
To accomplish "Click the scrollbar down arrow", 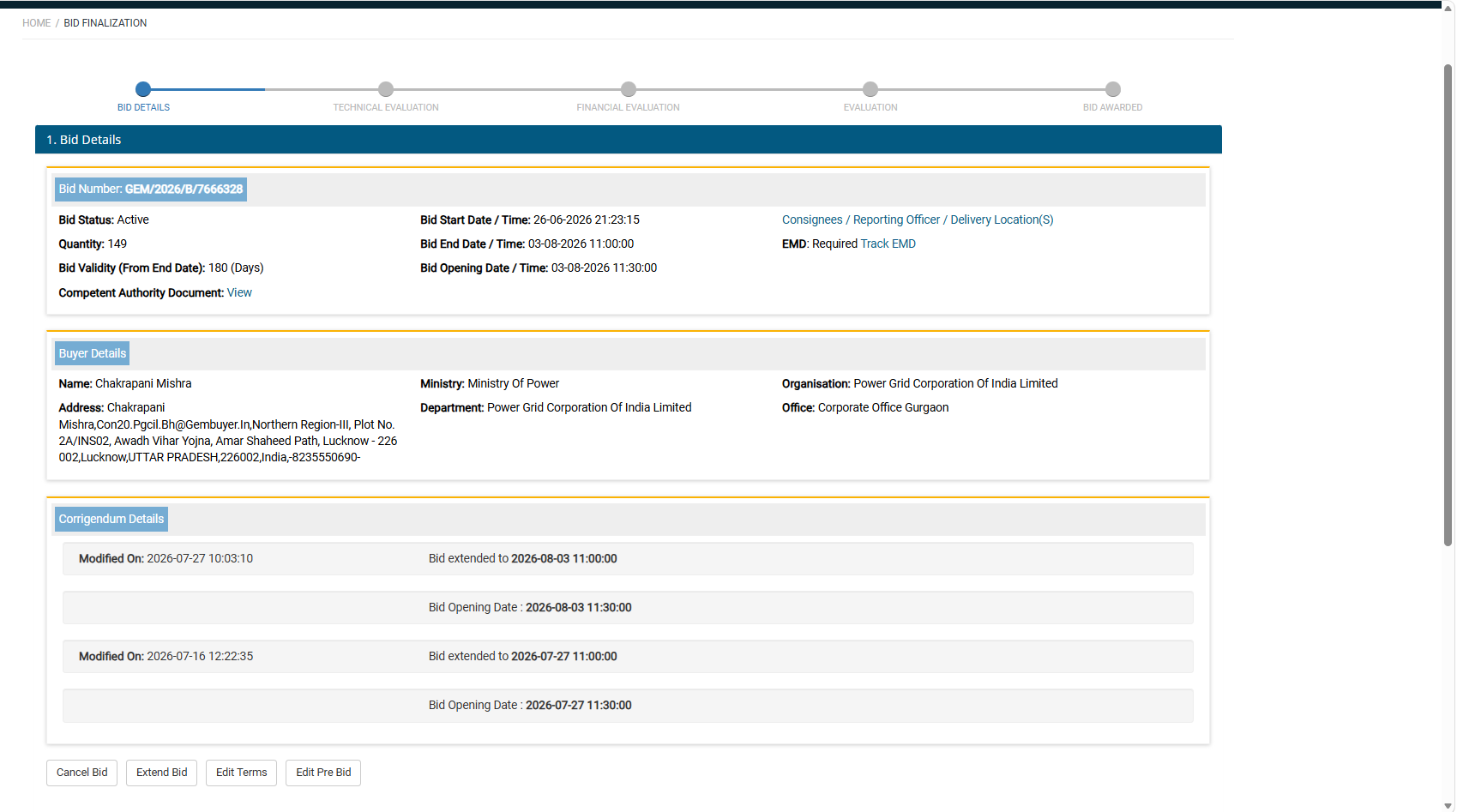I will 1448,806.
